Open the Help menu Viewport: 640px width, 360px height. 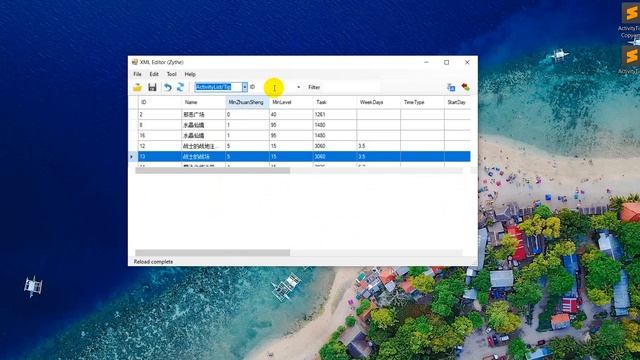(x=190, y=74)
